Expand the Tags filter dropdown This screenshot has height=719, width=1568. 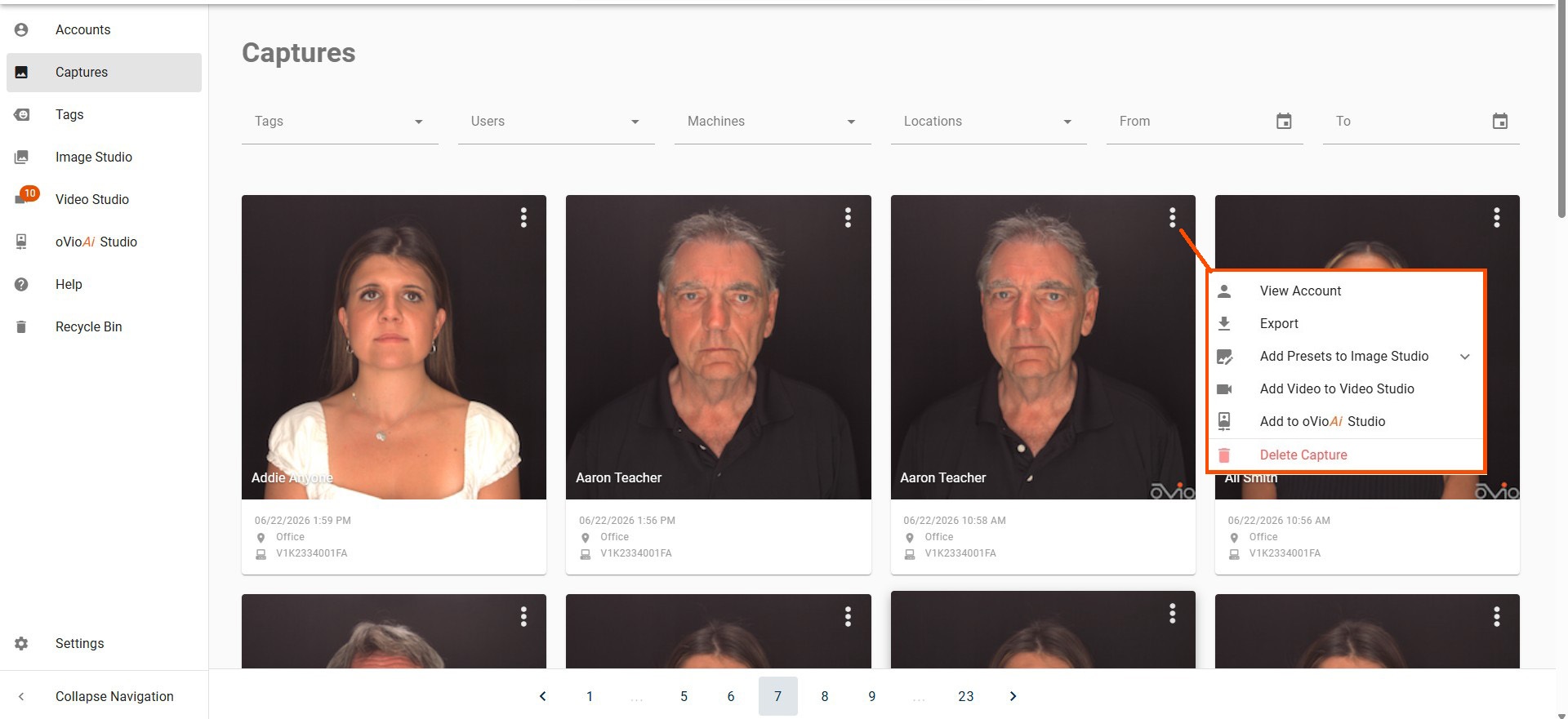pos(340,122)
